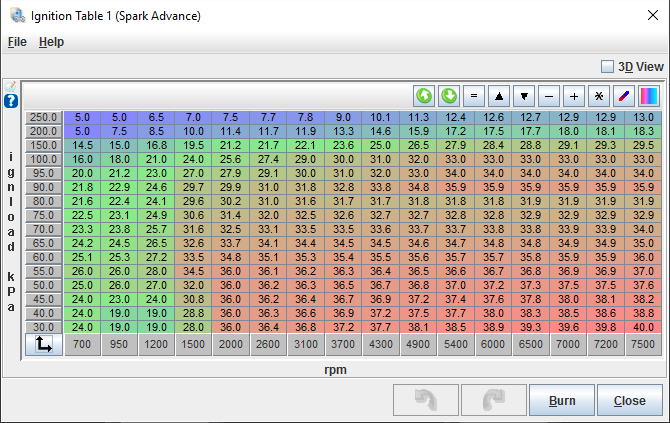Click the note pencil icon above help
The image size is (670, 423).
pyautogui.click(x=11, y=86)
